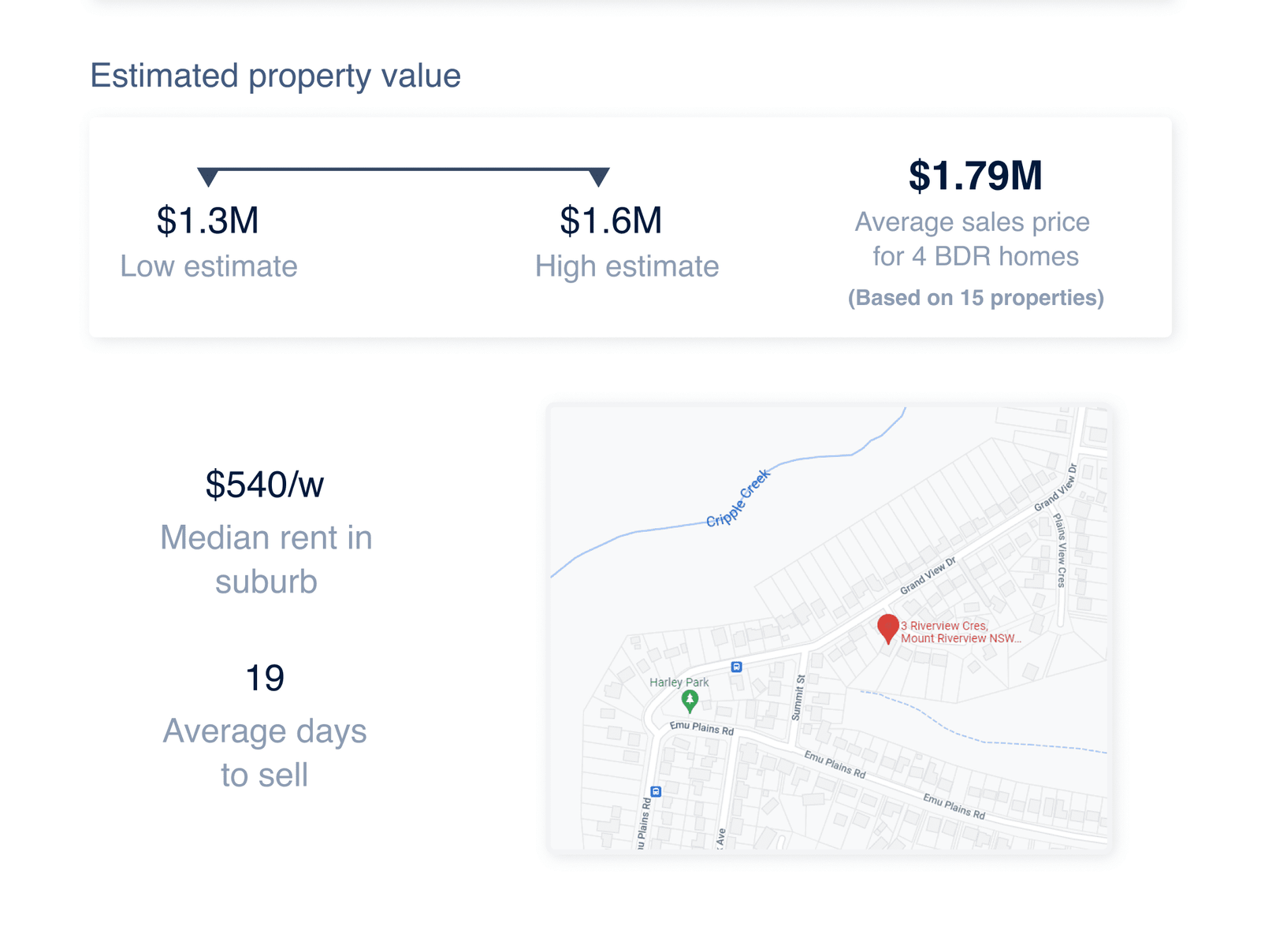The width and height of the screenshot is (1261, 952).
Task: Click the bus stop icon on Emu Plains Rd
Action: 656,791
